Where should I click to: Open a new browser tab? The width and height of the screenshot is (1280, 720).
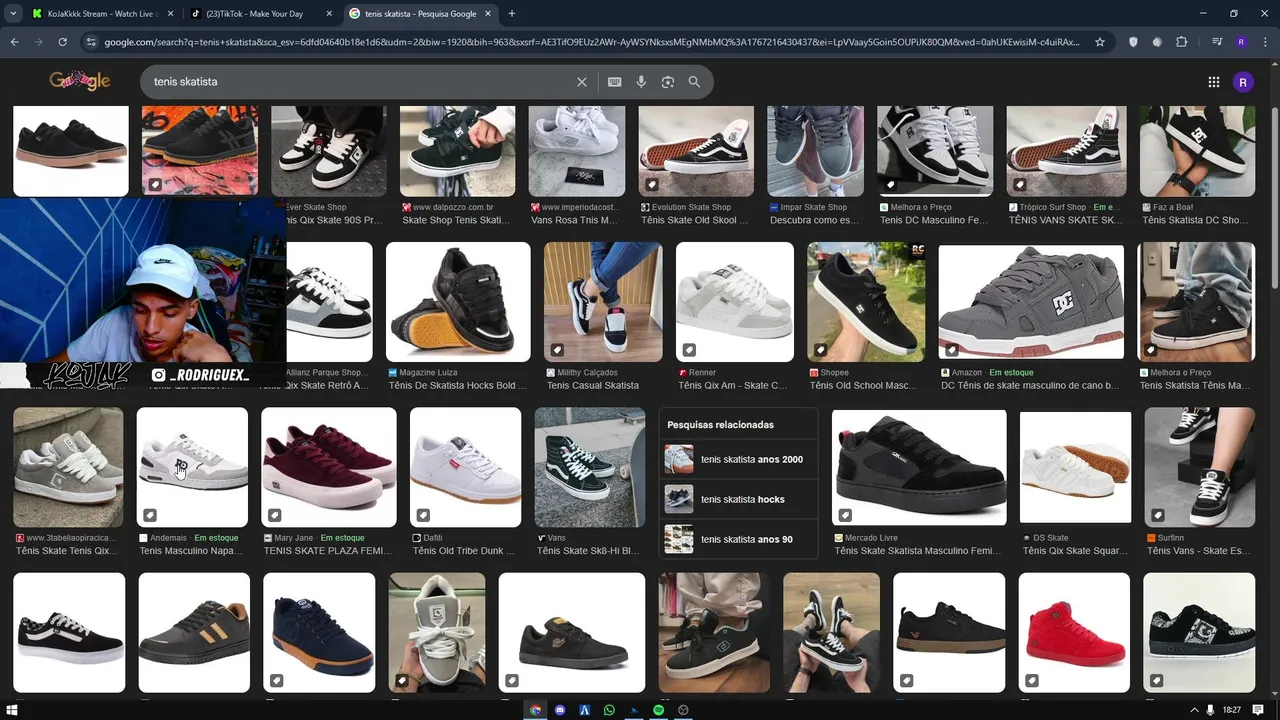[x=511, y=13]
